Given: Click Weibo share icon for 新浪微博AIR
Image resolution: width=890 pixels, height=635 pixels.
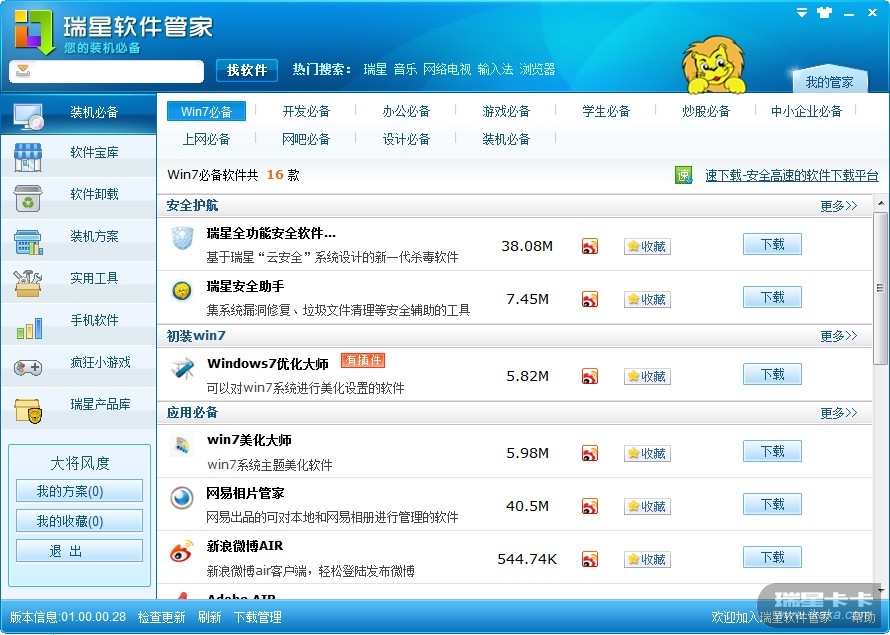Looking at the screenshot, I should point(590,560).
